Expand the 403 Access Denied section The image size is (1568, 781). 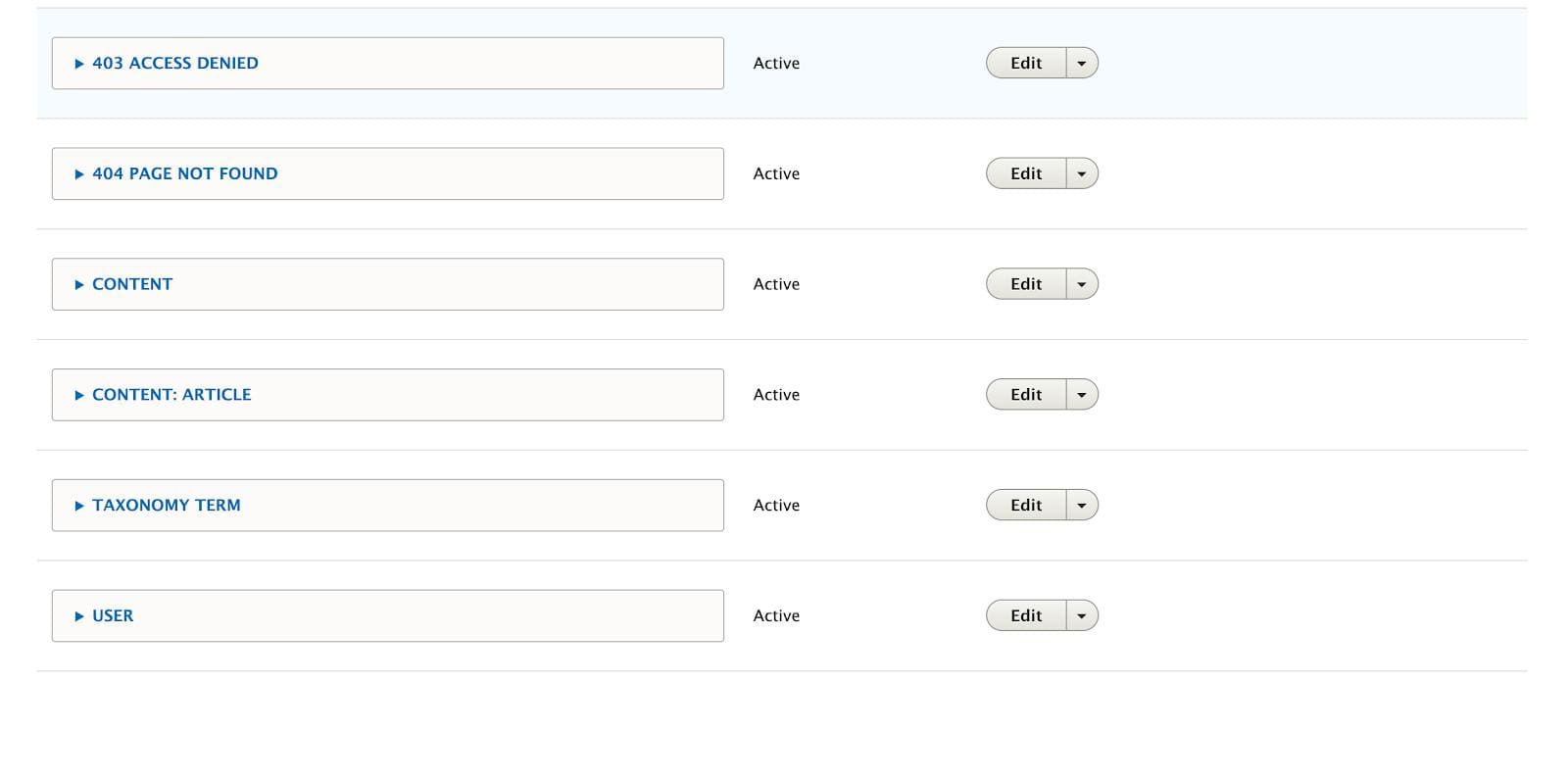(174, 64)
